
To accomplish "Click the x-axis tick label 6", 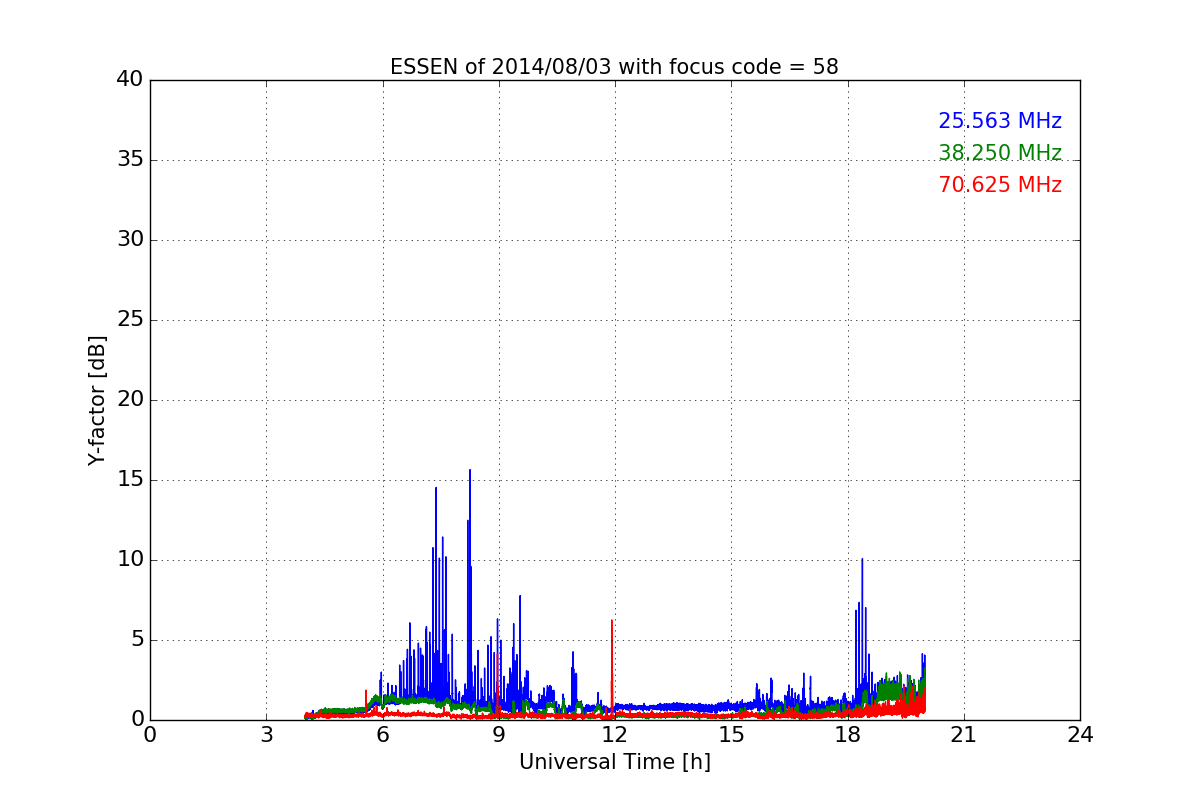I will (382, 735).
